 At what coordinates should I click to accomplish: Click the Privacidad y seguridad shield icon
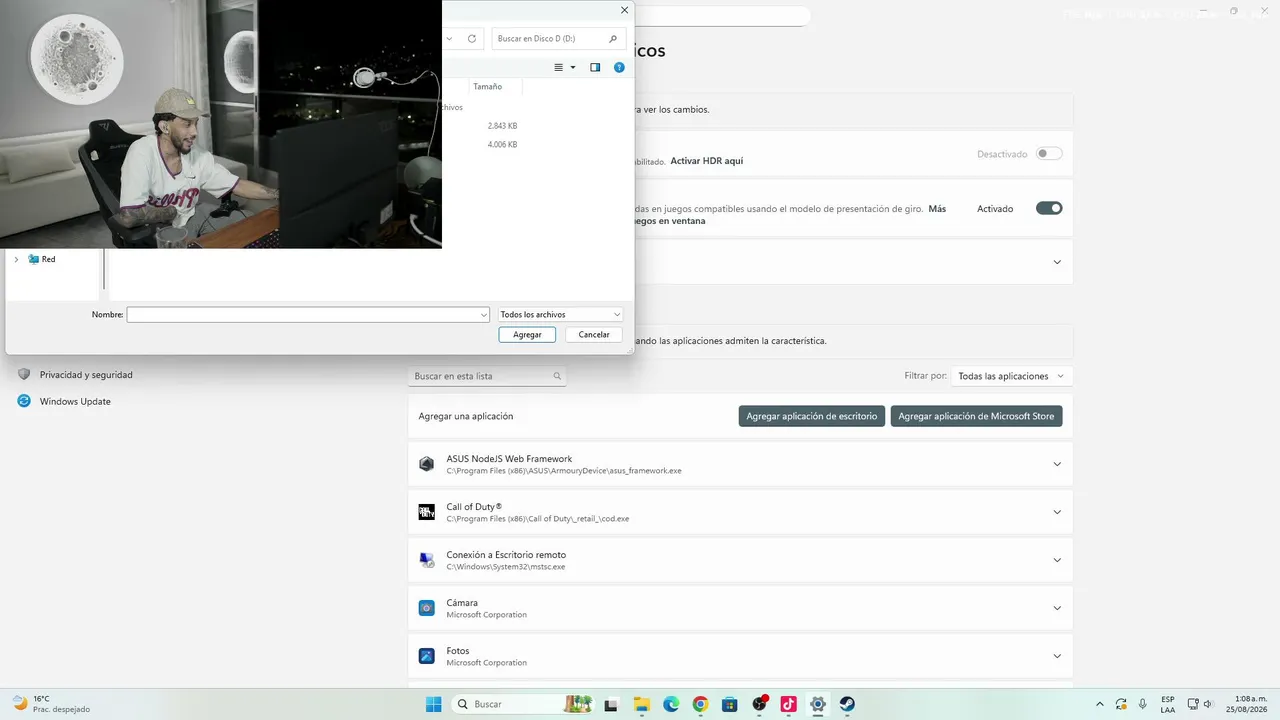pyautogui.click(x=24, y=374)
